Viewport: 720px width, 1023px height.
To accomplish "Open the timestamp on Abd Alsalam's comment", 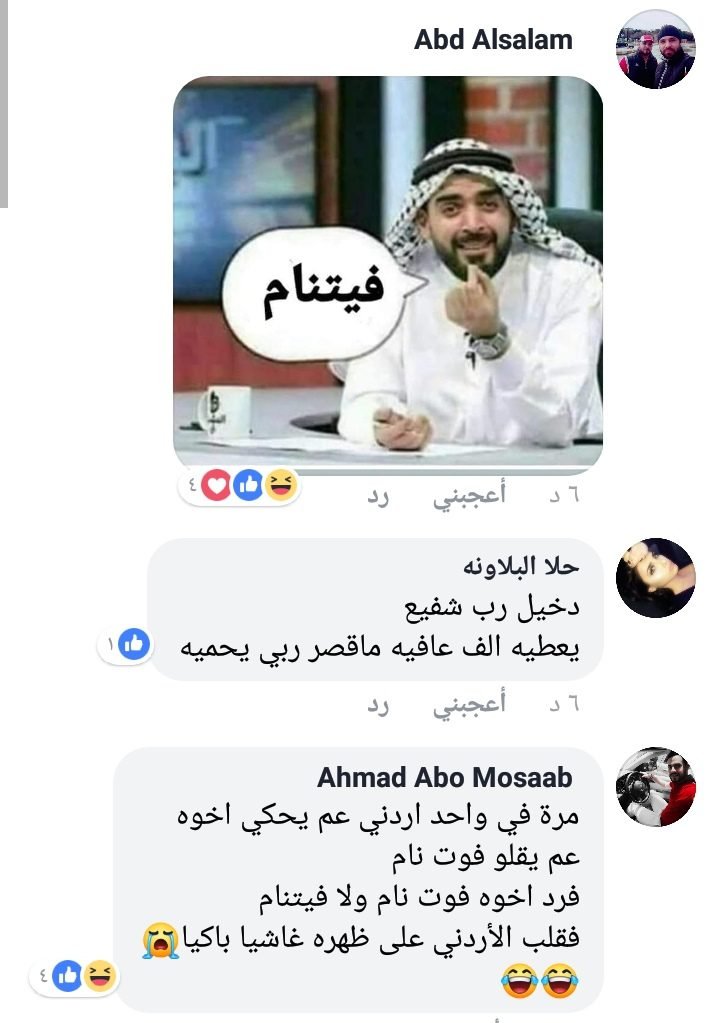I will (x=564, y=496).
